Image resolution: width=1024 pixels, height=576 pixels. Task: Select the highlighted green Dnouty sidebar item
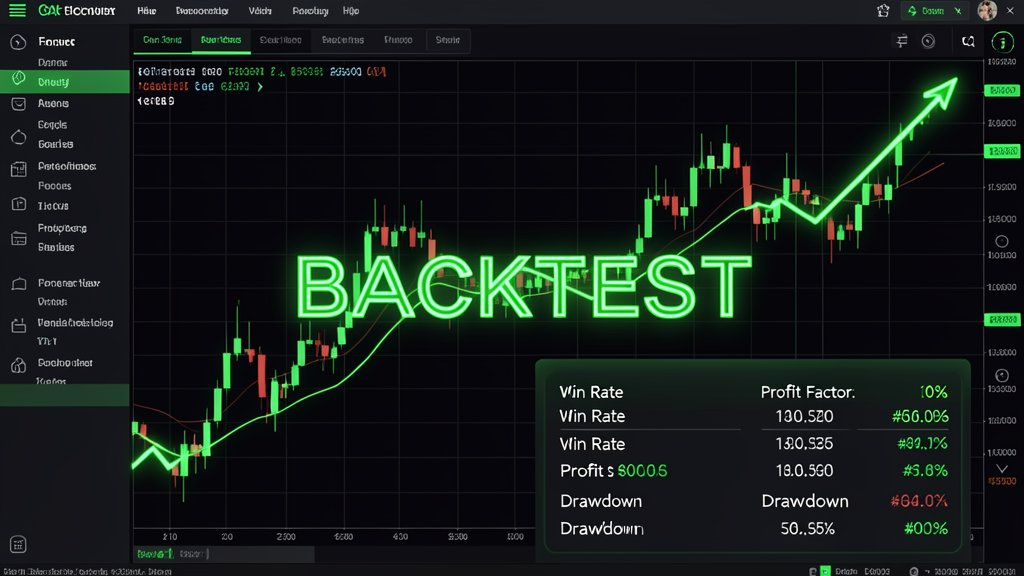click(65, 82)
